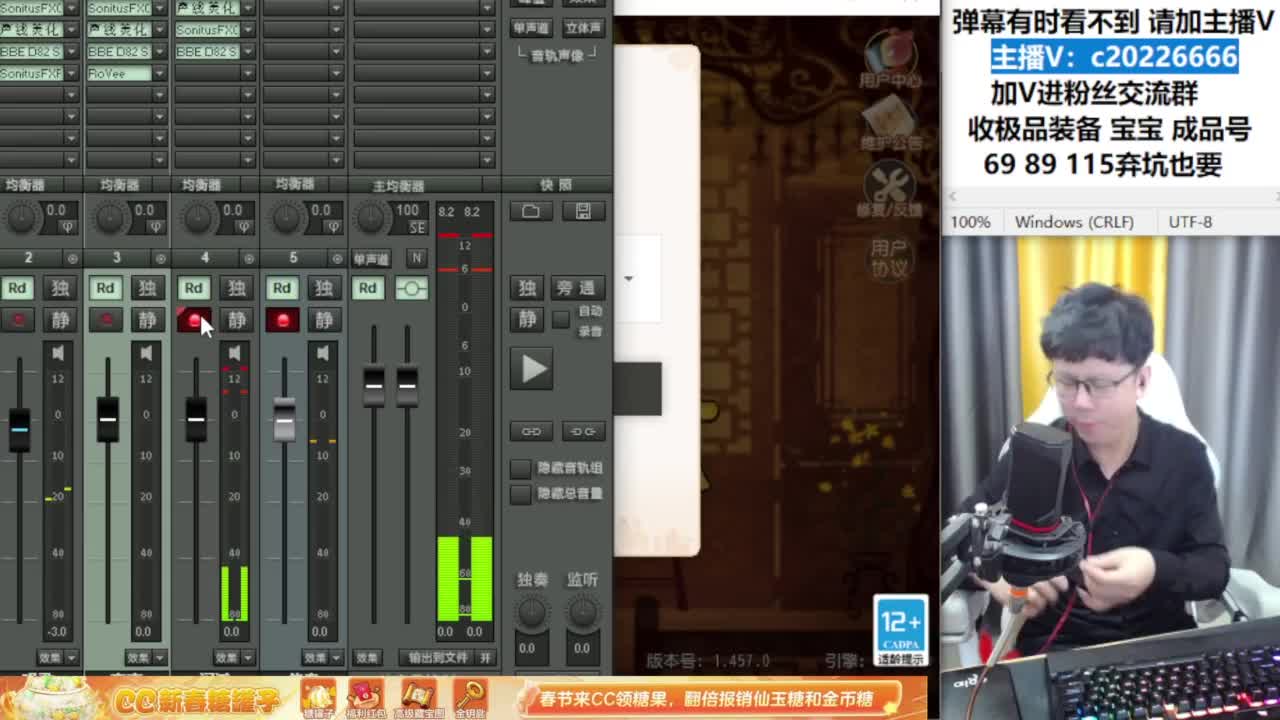Open 用户中心 in the game launcher
Viewport: 1280px width, 720px height.
(890, 59)
